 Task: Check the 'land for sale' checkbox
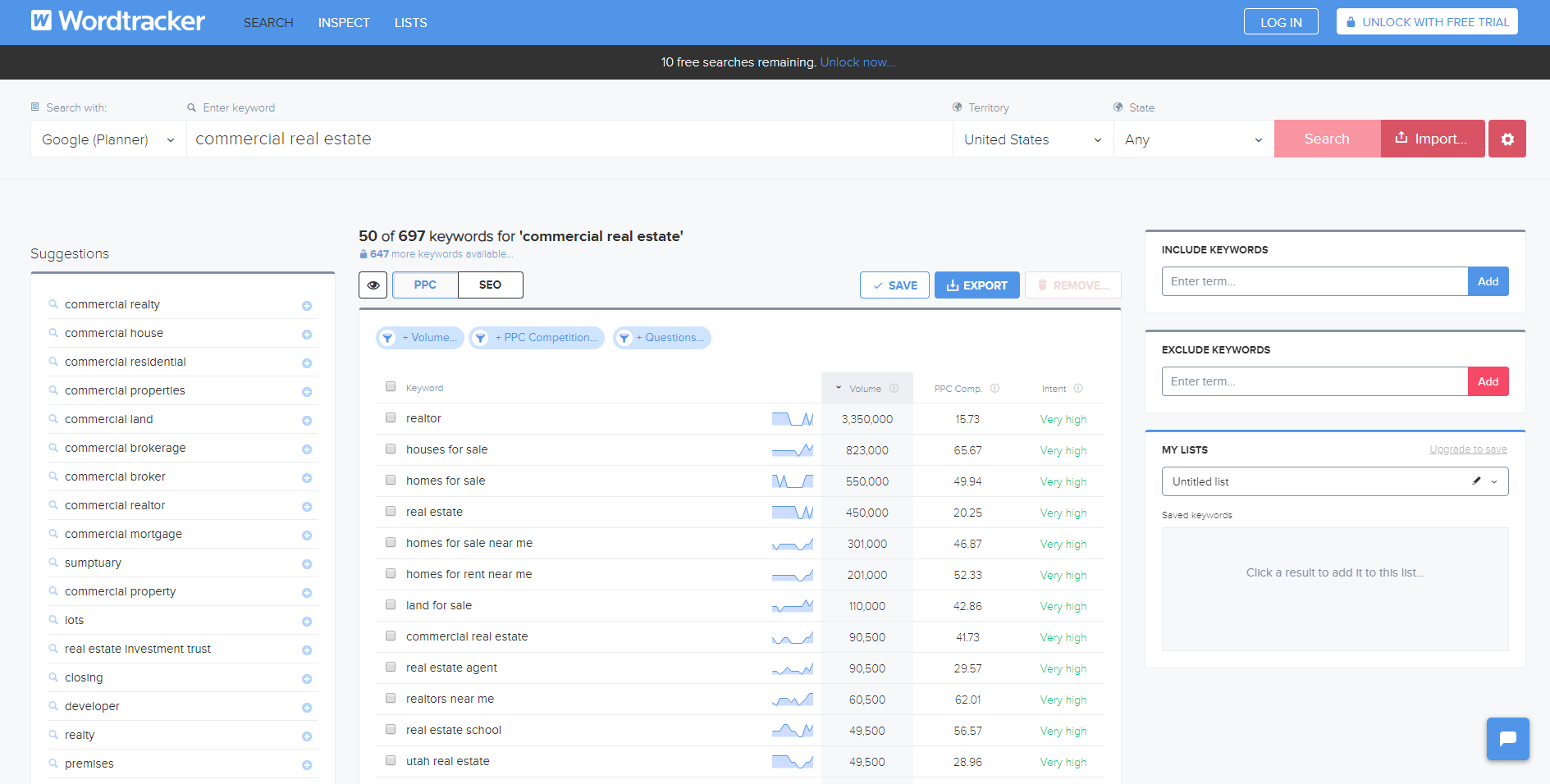(x=391, y=604)
